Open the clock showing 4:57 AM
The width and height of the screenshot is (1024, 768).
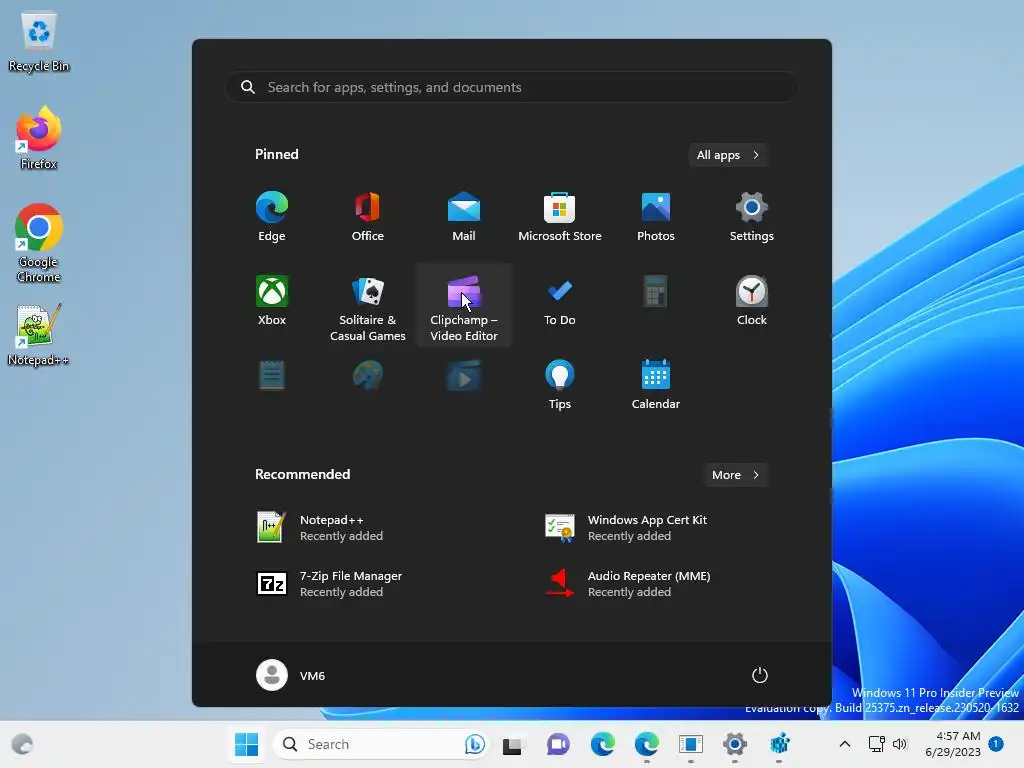tap(953, 744)
